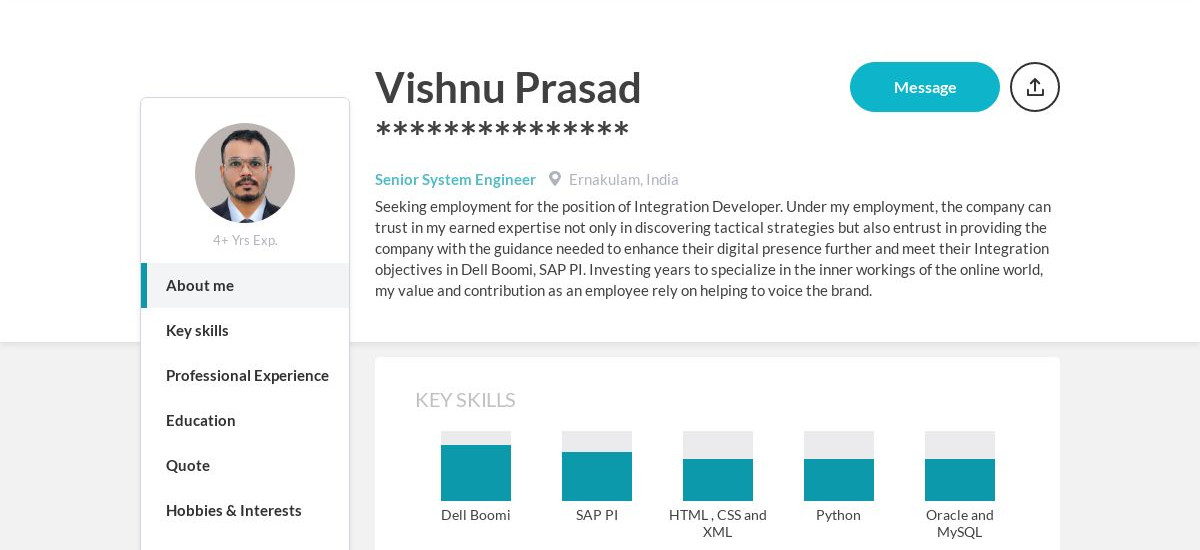Click the Vishnu Prasad name heading

tap(508, 88)
